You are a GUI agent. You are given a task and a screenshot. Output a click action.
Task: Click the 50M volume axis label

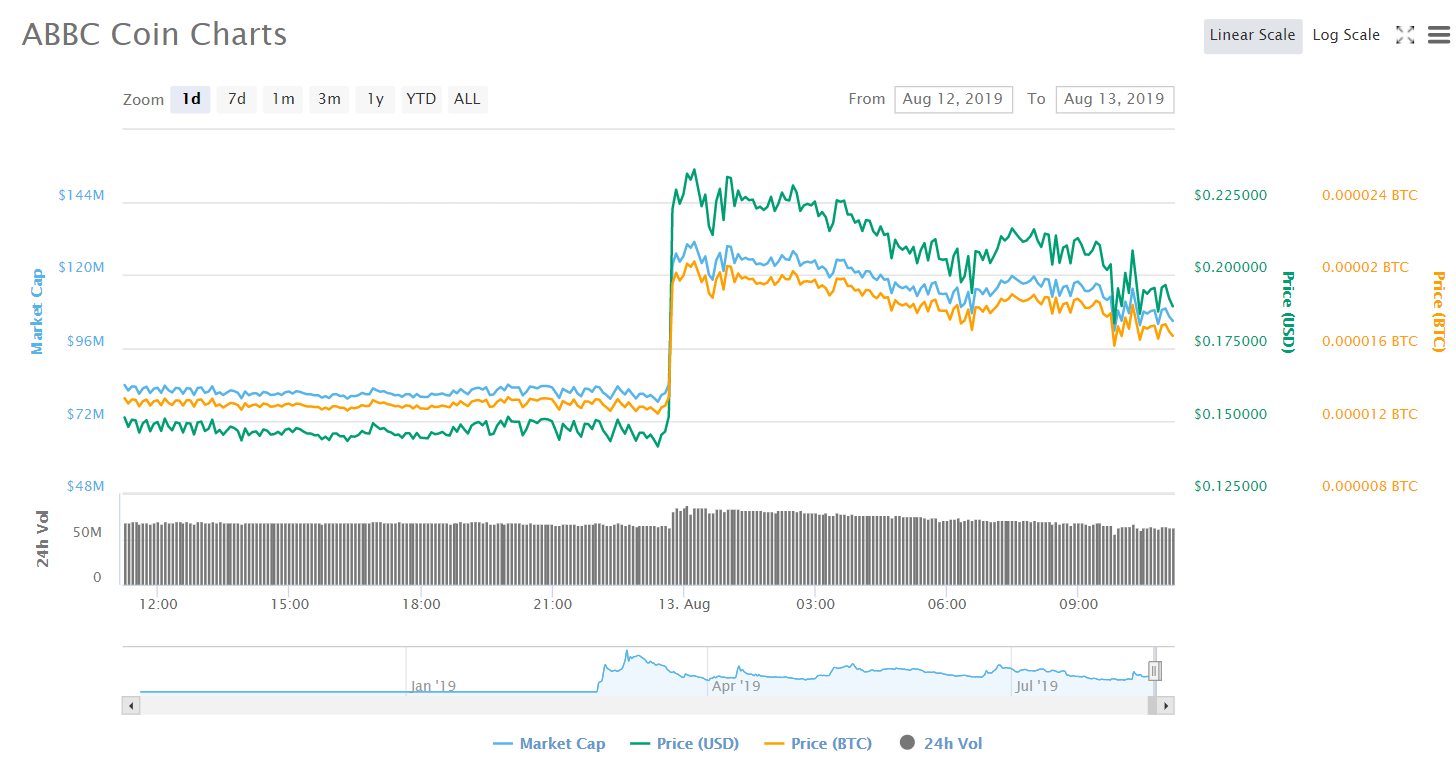pos(86,532)
